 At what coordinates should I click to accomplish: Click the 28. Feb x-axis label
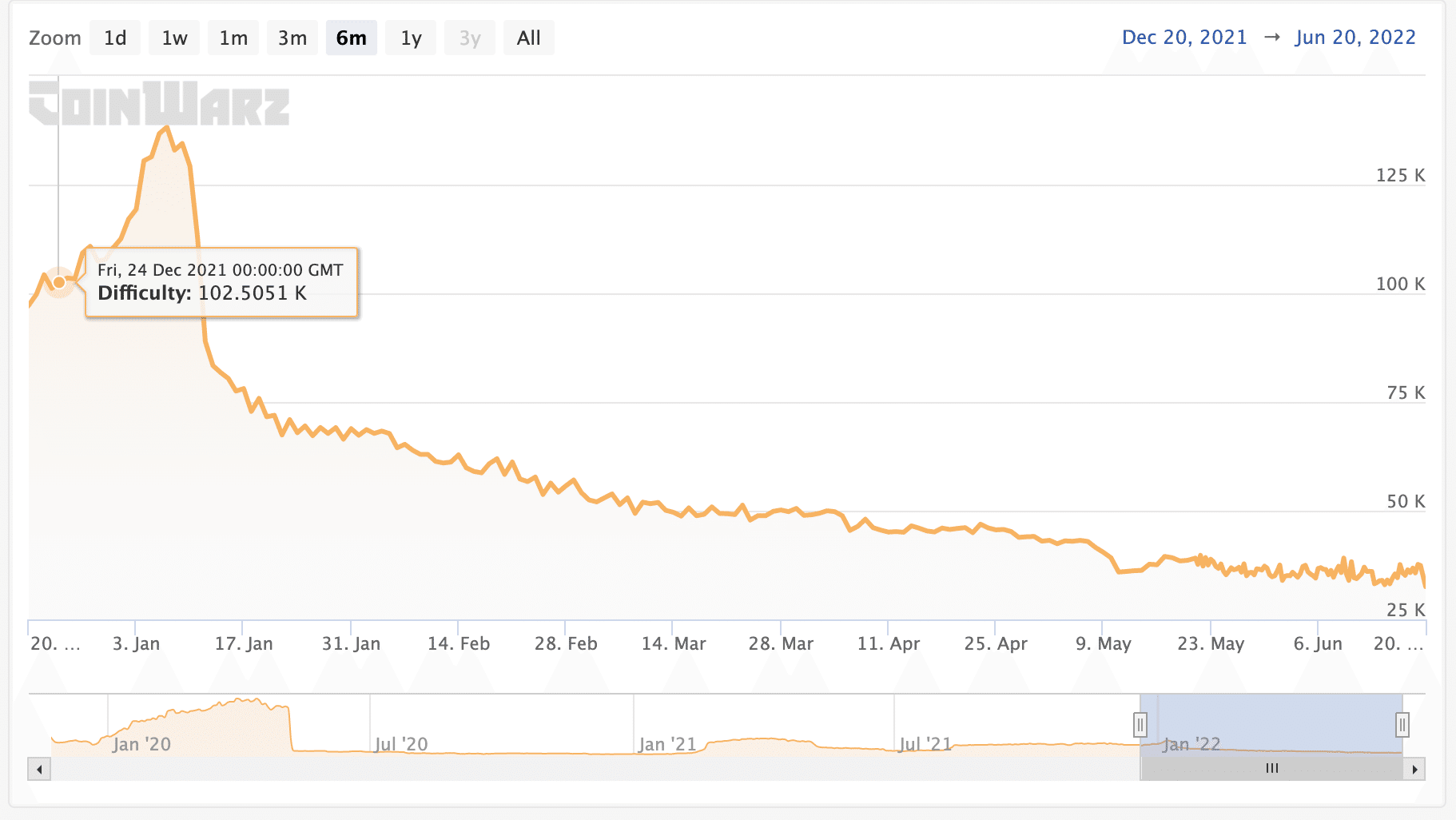pos(566,643)
